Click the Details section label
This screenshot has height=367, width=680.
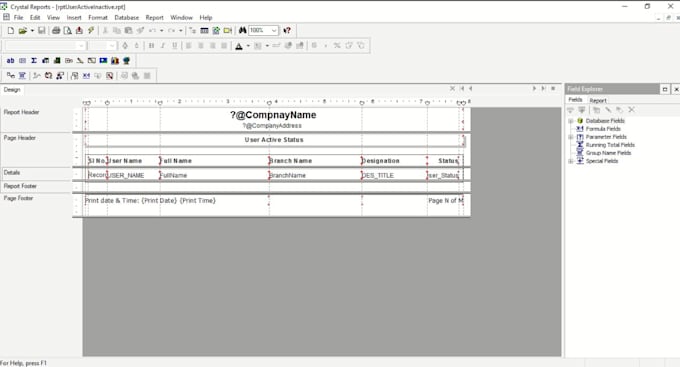click(x=12, y=173)
